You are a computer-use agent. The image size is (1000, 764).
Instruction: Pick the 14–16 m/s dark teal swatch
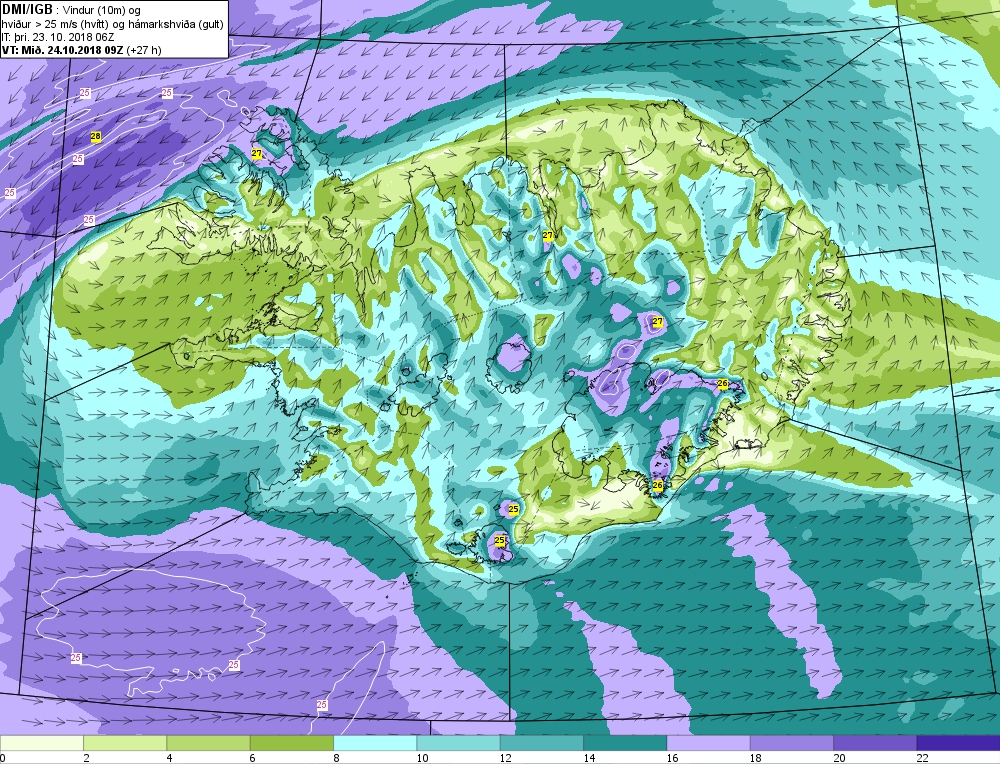point(625,743)
